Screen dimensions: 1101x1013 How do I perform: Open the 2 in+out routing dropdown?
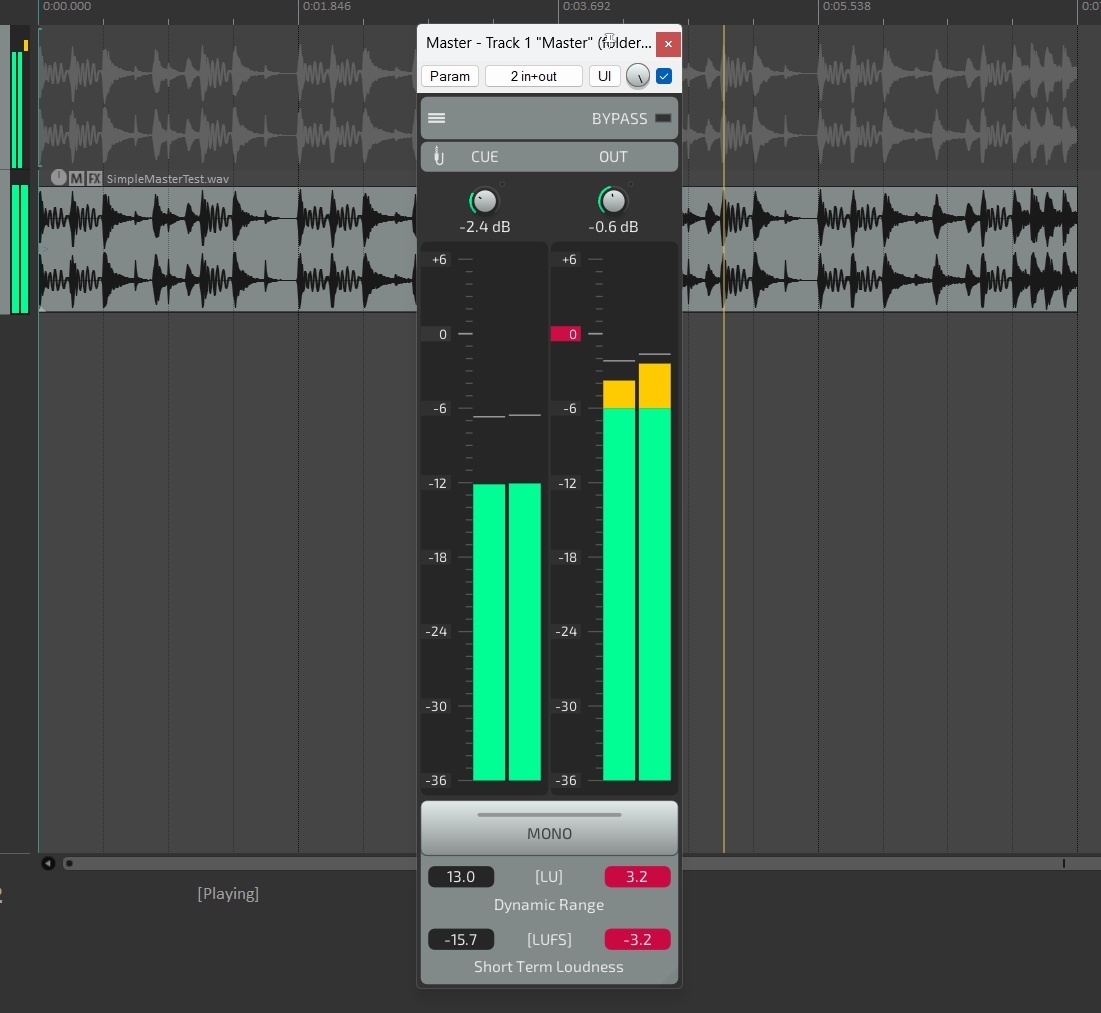(x=533, y=76)
